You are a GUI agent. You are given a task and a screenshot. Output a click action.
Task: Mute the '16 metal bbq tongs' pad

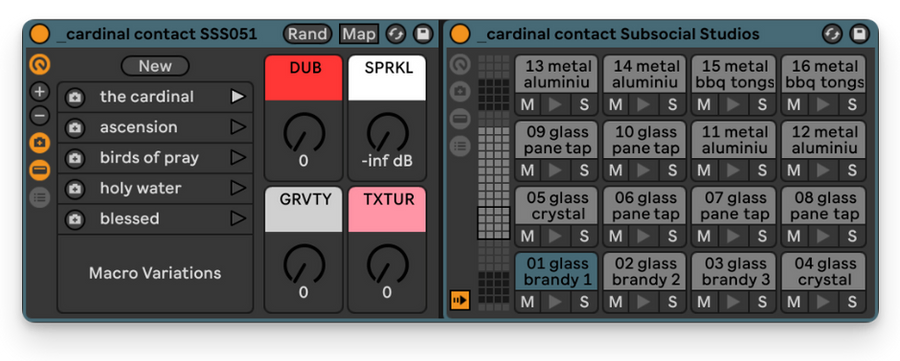click(794, 104)
